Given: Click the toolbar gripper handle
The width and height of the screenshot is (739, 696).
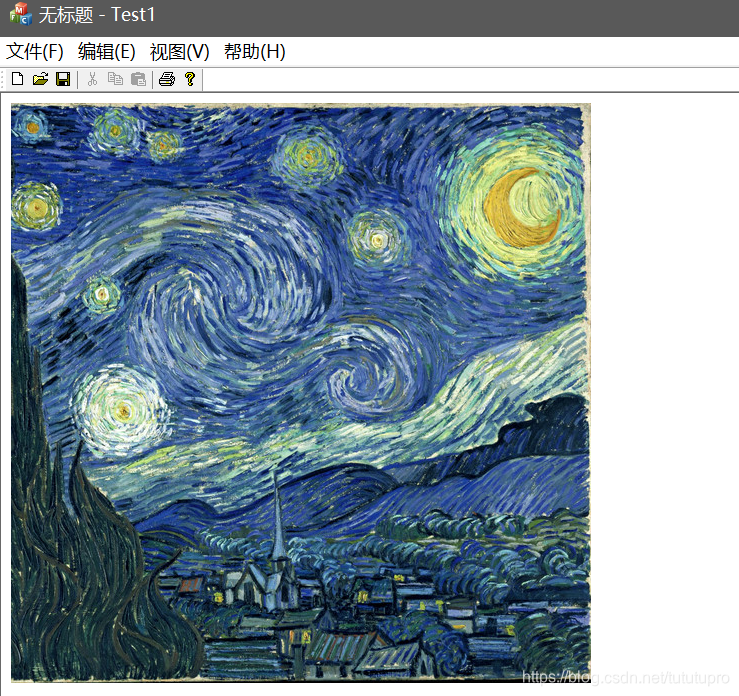Looking at the screenshot, I should coord(3,79).
